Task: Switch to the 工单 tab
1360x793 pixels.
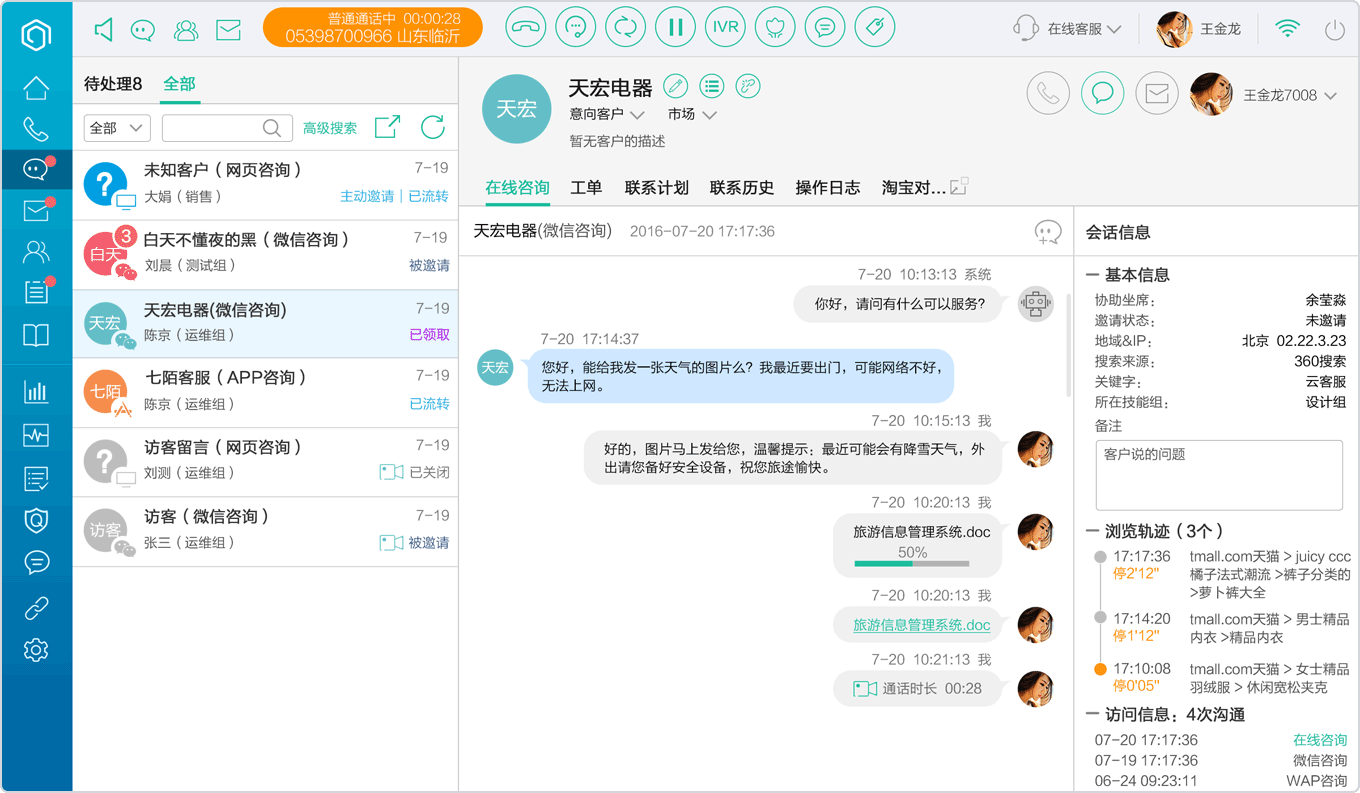Action: [586, 187]
